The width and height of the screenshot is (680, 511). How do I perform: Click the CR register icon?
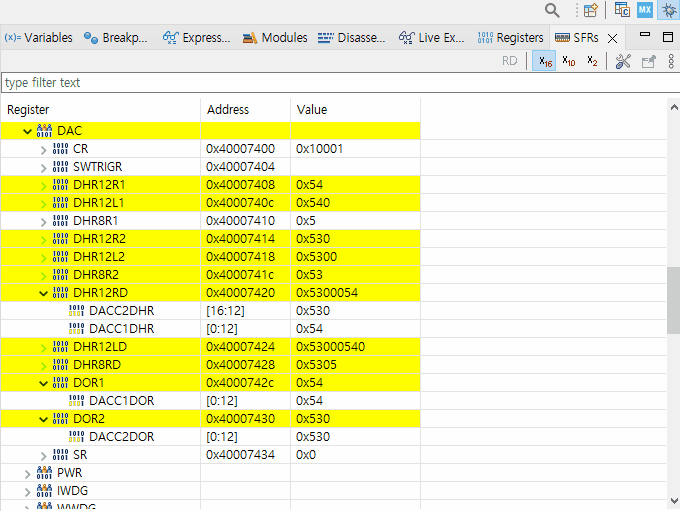click(x=60, y=148)
